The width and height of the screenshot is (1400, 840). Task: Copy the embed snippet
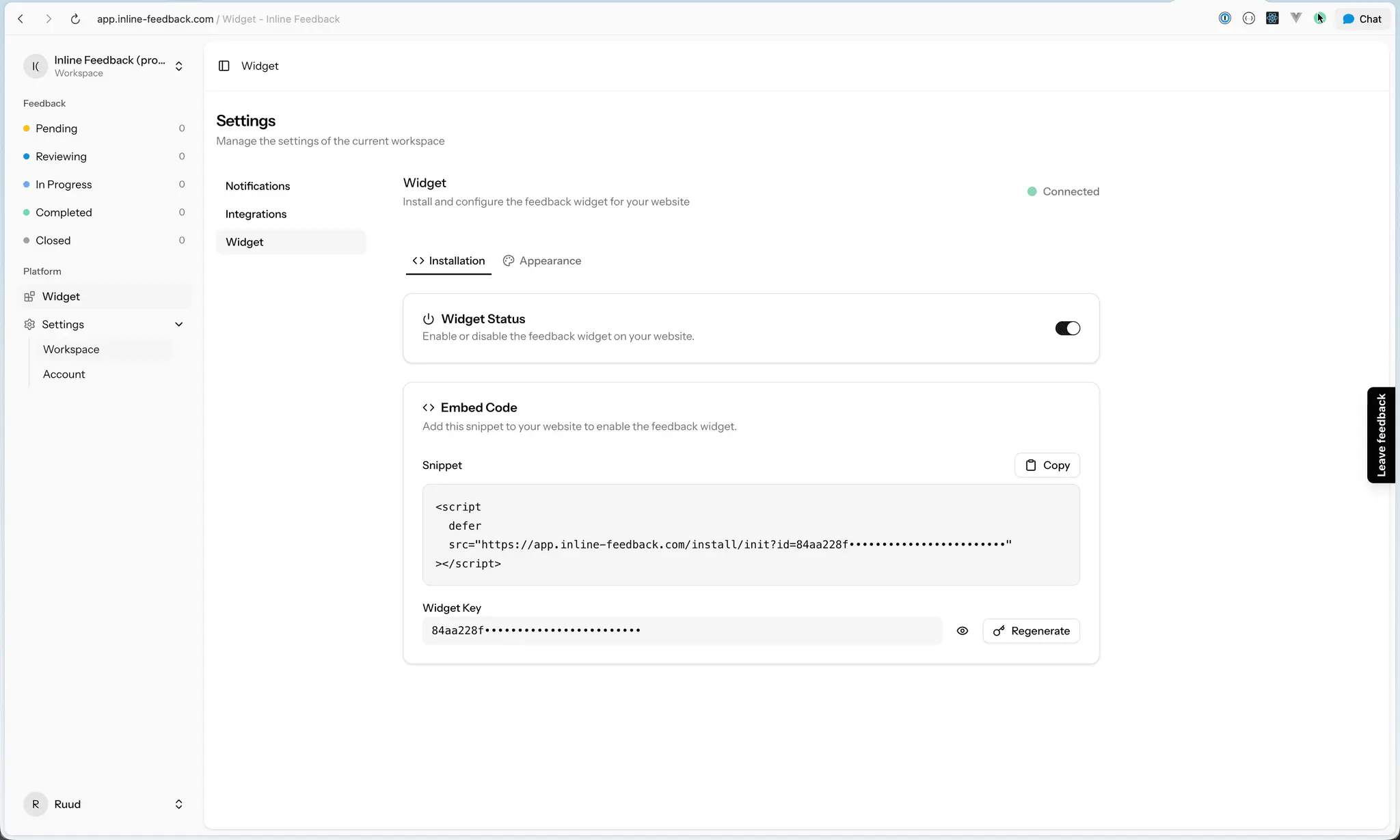pos(1047,465)
